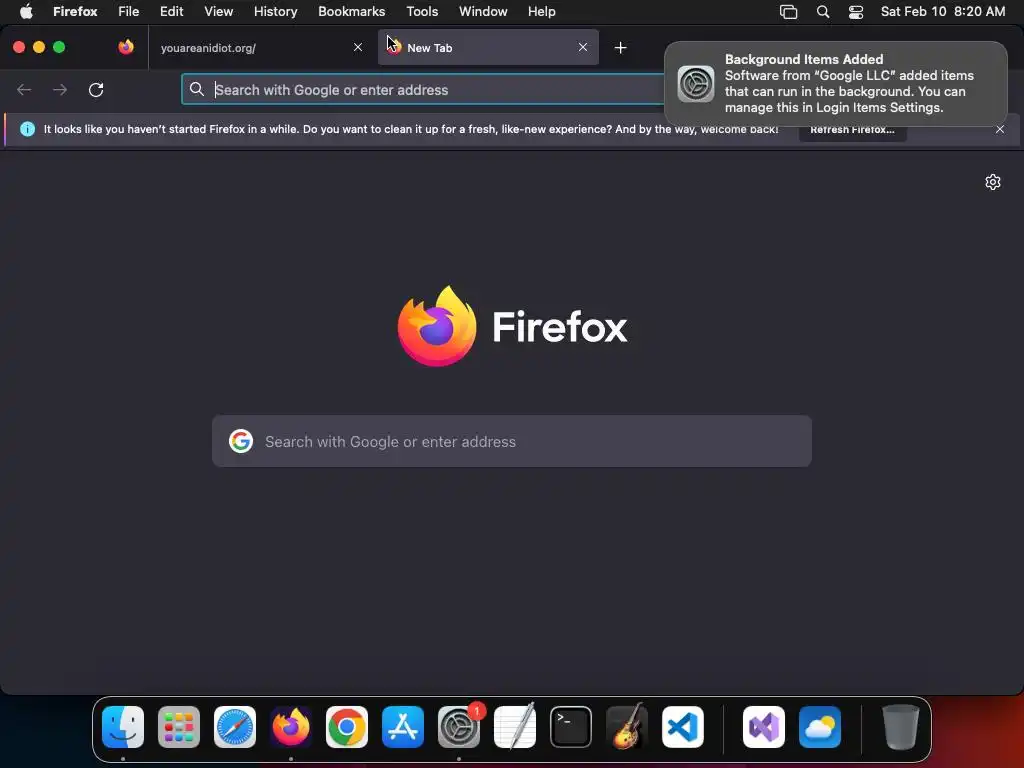Open the Firefox View pinned icon
Image resolution: width=1024 pixels, height=768 pixels.
(126, 47)
